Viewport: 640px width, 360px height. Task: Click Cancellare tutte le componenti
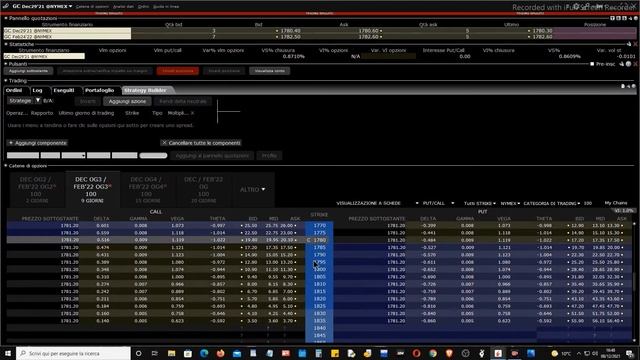click(201, 143)
